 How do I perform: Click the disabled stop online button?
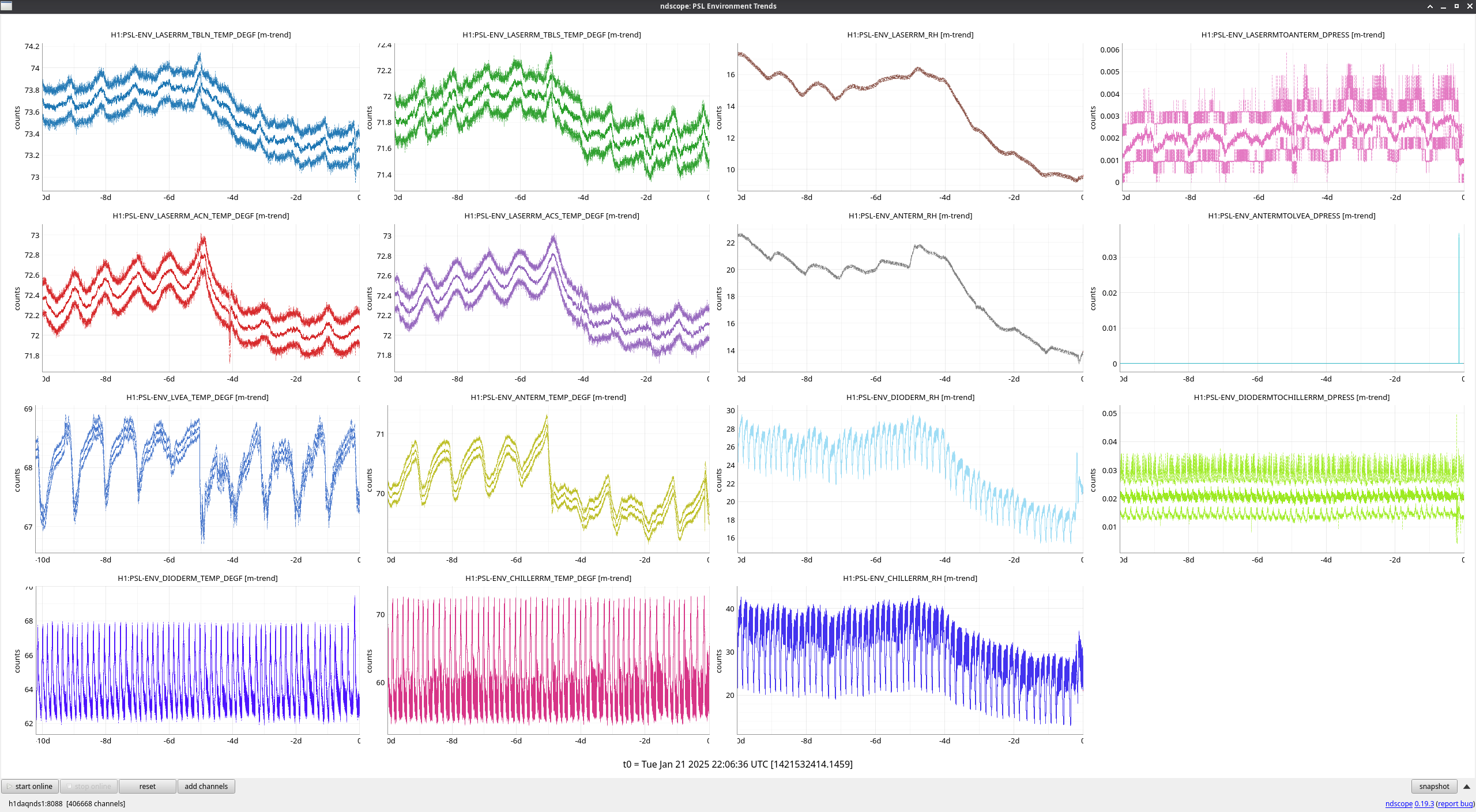(x=89, y=786)
